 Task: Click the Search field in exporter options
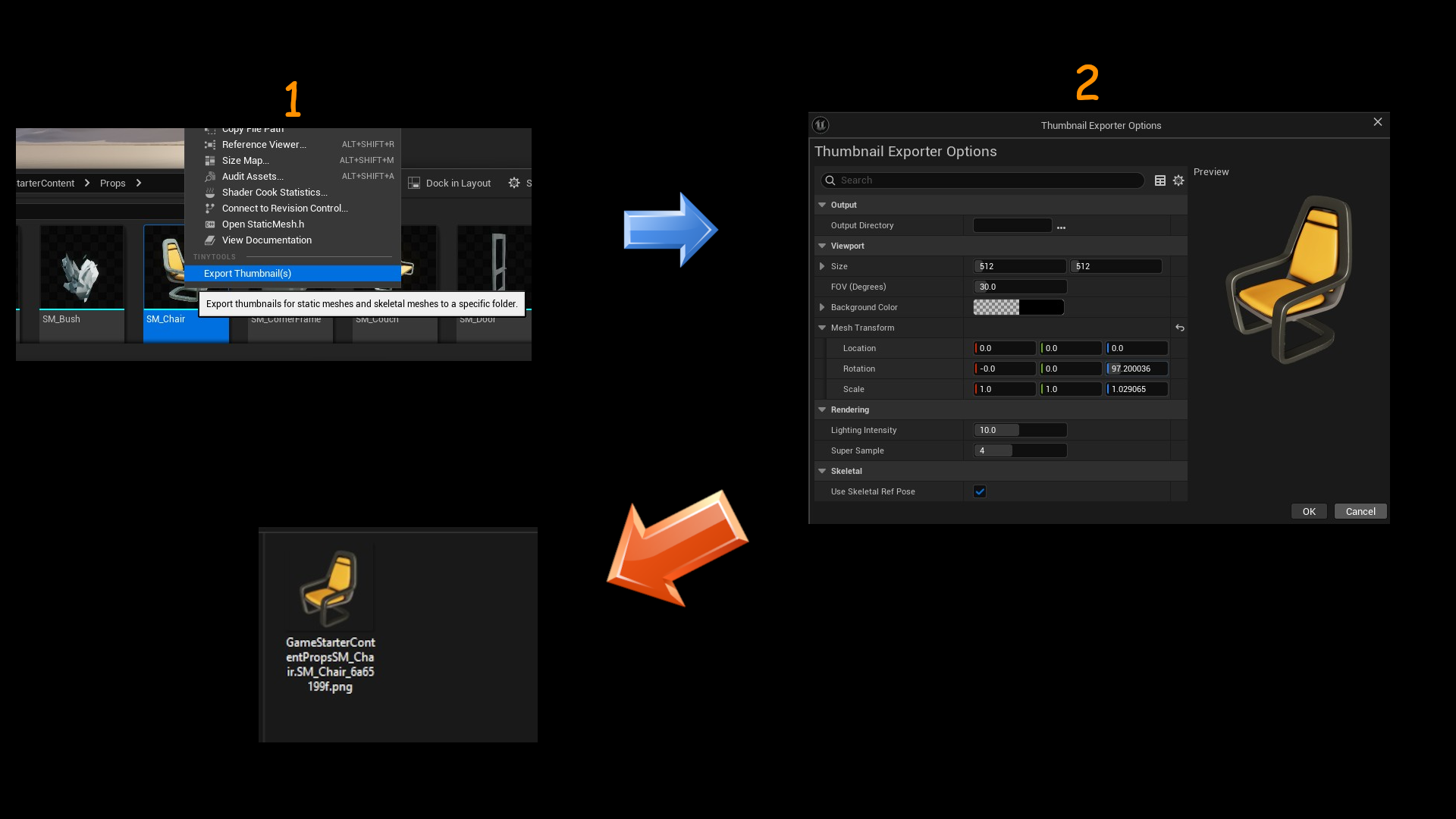[983, 180]
